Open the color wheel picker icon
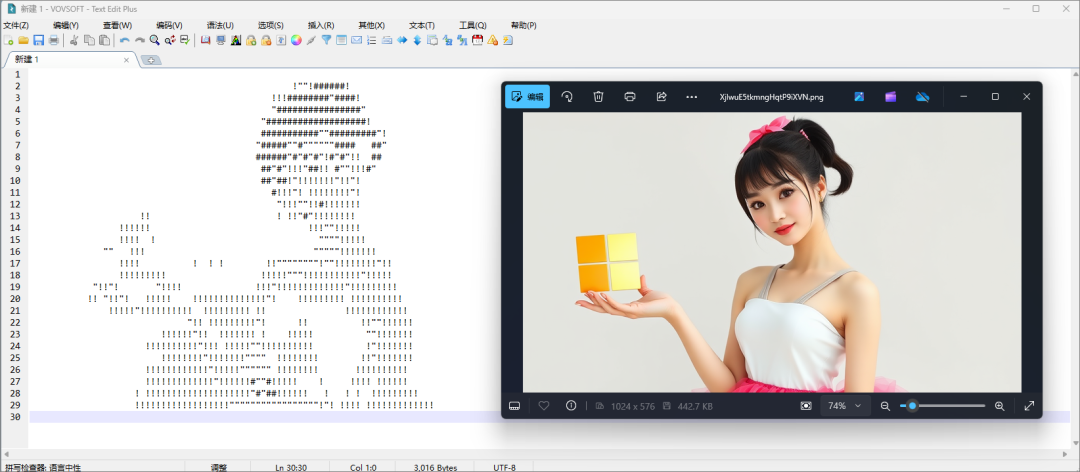The image size is (1080, 472). coord(296,40)
